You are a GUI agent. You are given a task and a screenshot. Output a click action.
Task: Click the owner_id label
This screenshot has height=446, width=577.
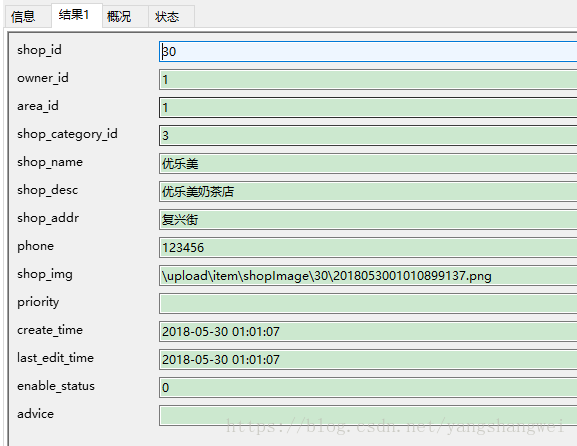(x=43, y=78)
